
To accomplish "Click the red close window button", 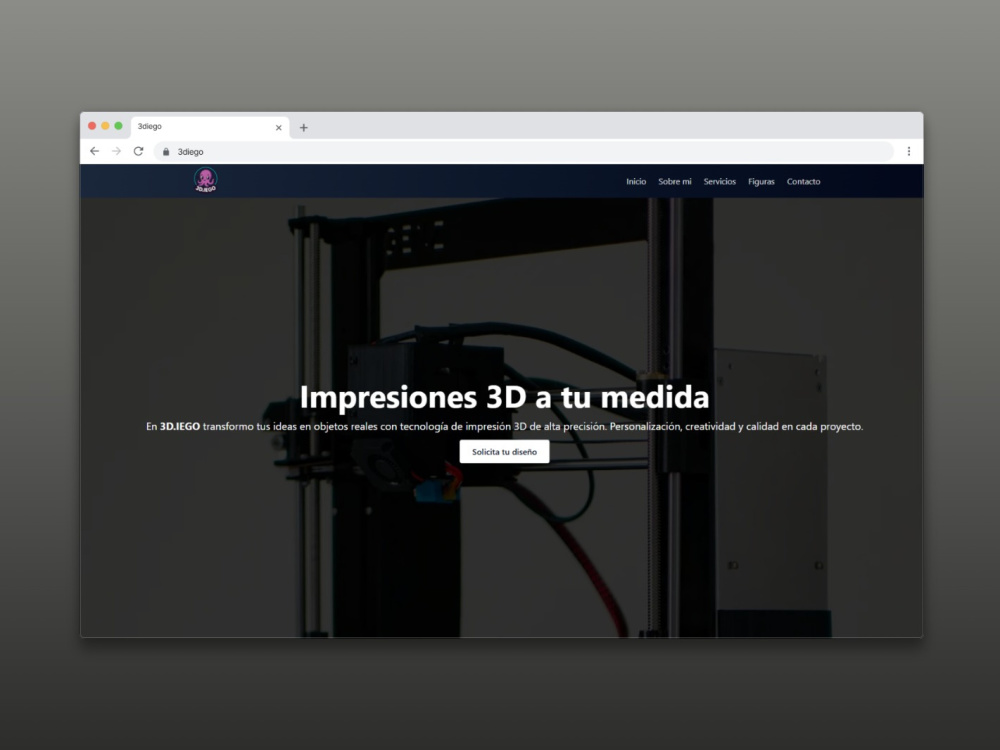I will pyautogui.click(x=92, y=126).
